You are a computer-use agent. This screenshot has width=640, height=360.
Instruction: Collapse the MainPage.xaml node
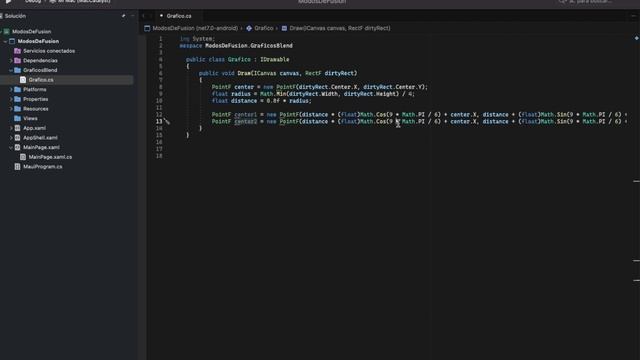pyautogui.click(x=11, y=147)
